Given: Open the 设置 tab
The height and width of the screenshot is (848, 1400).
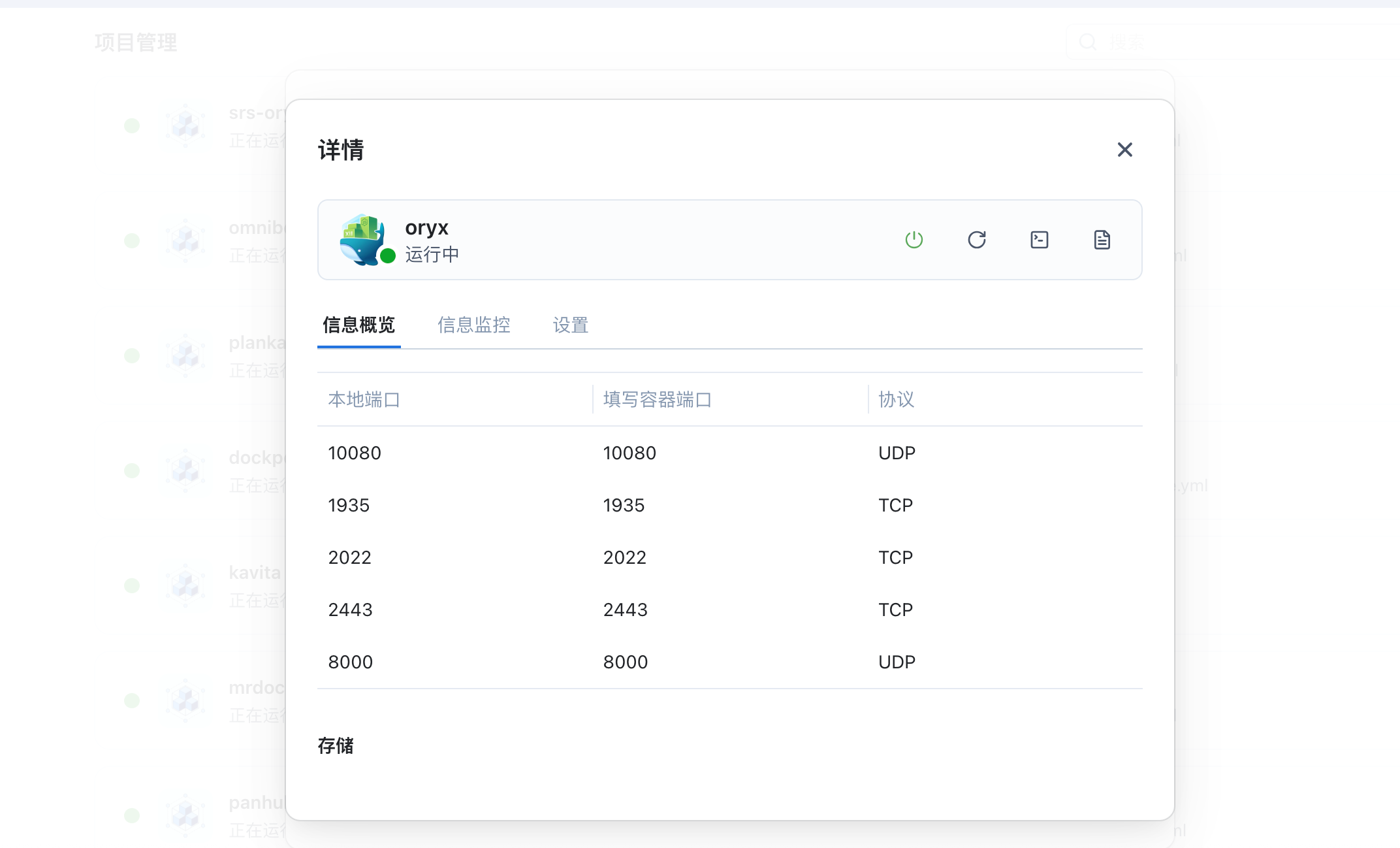Looking at the screenshot, I should pyautogui.click(x=569, y=325).
